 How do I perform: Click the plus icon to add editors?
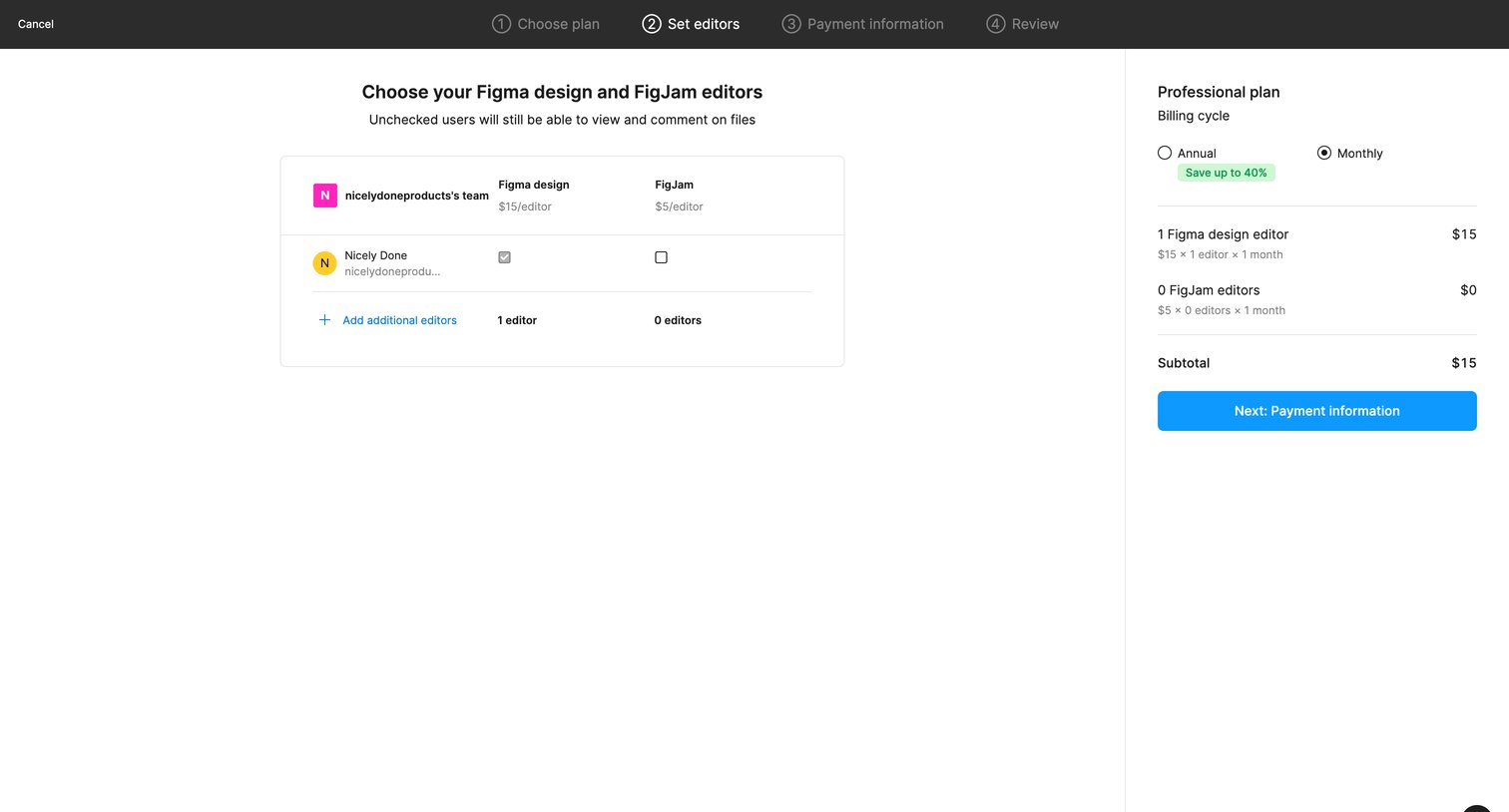coord(324,320)
